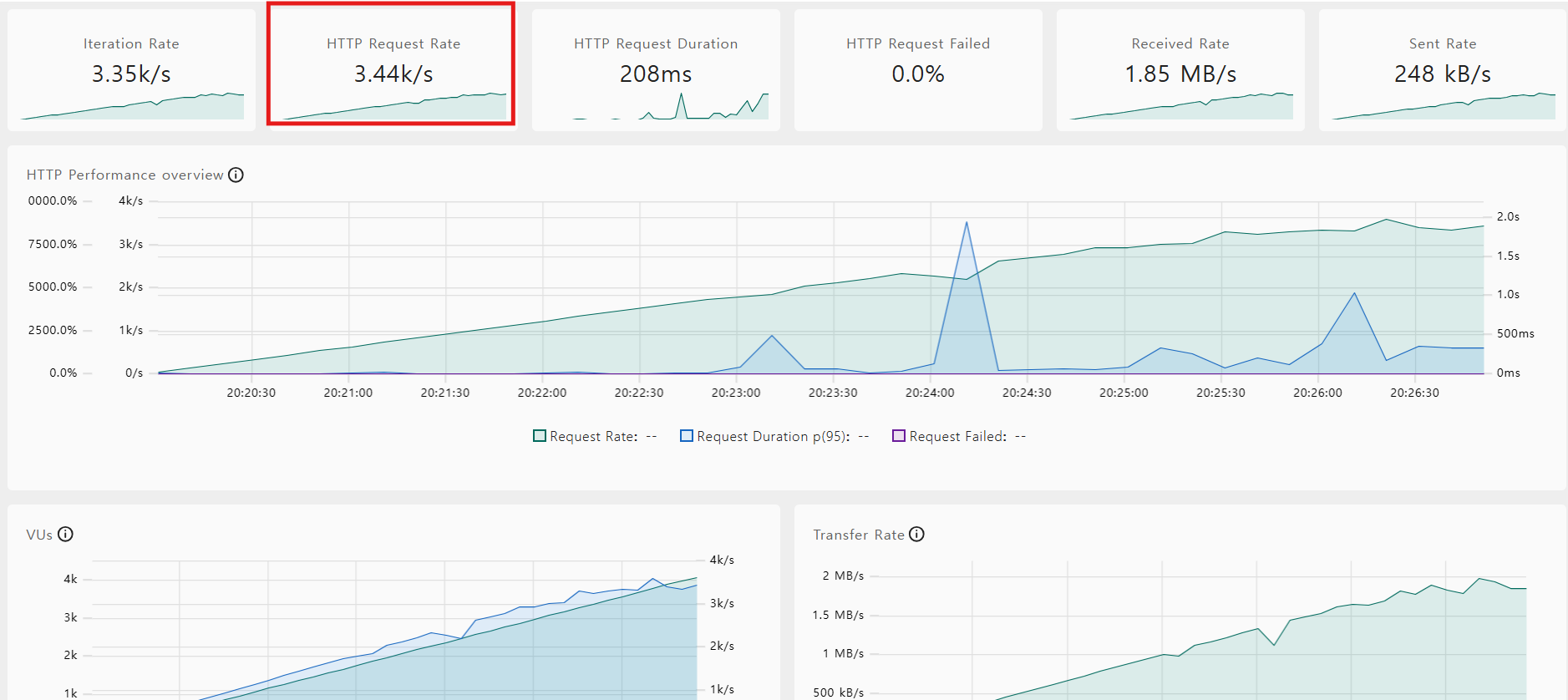Select the 3.35k/s iteration rate value

[131, 74]
